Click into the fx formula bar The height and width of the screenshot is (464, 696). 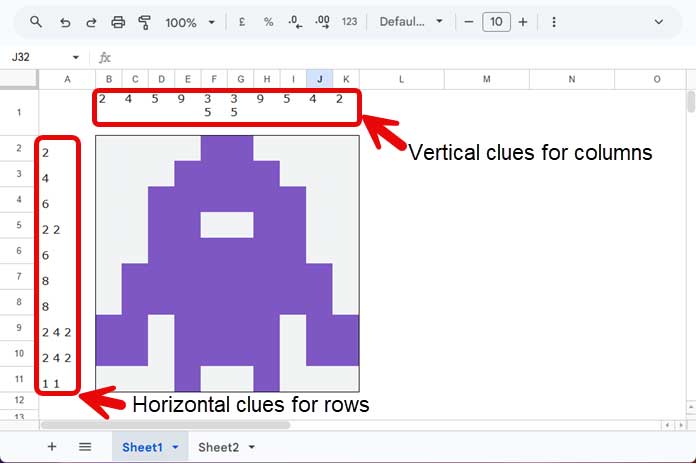tap(395, 57)
